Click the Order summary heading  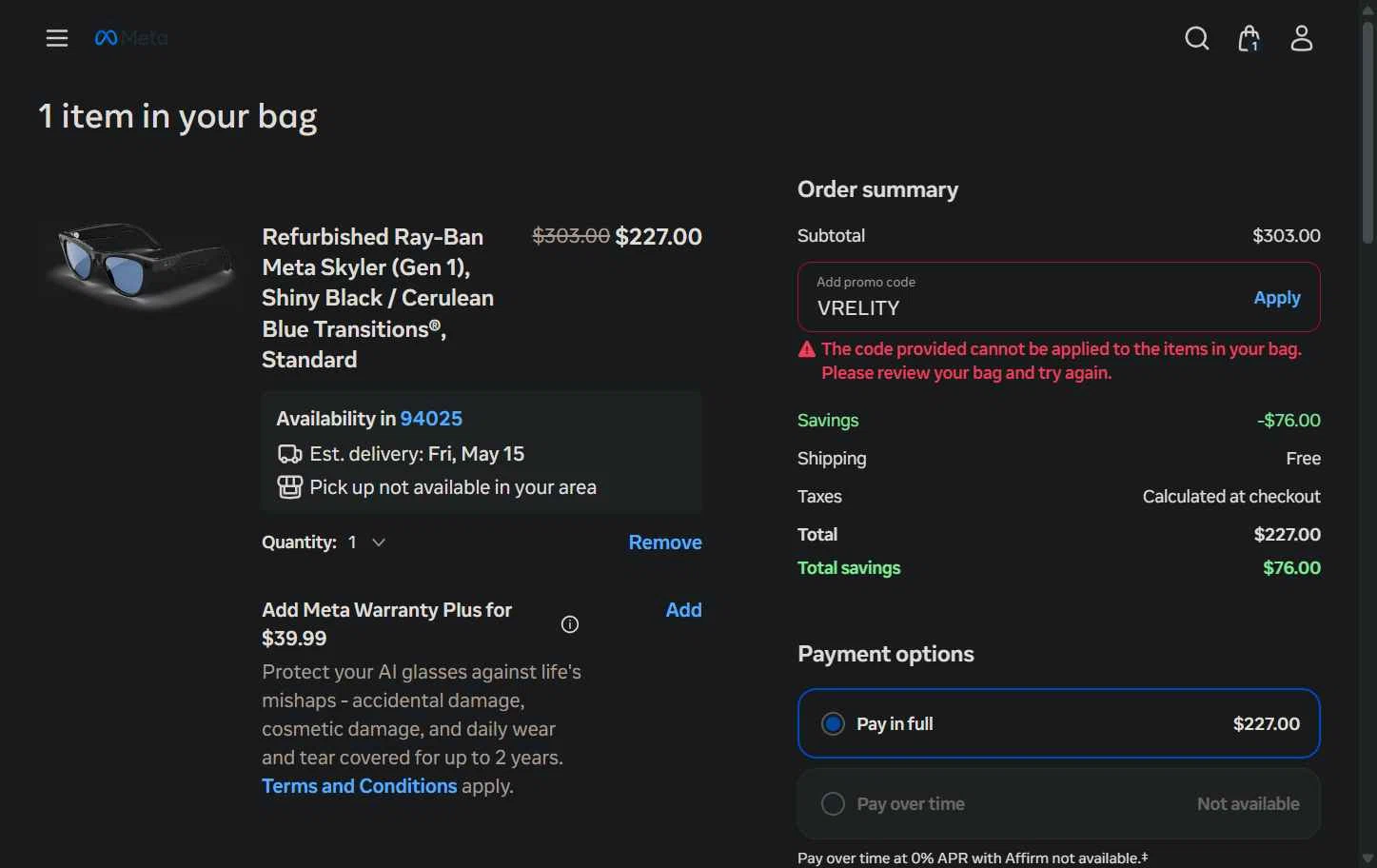coord(877,189)
